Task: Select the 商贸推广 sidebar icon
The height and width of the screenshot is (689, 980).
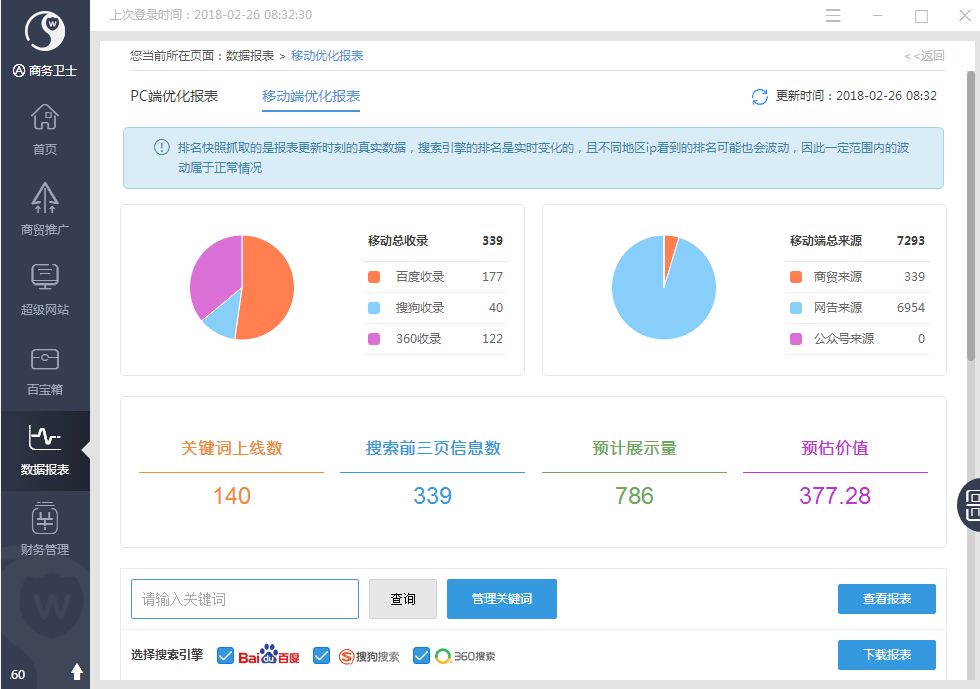Action: 44,206
